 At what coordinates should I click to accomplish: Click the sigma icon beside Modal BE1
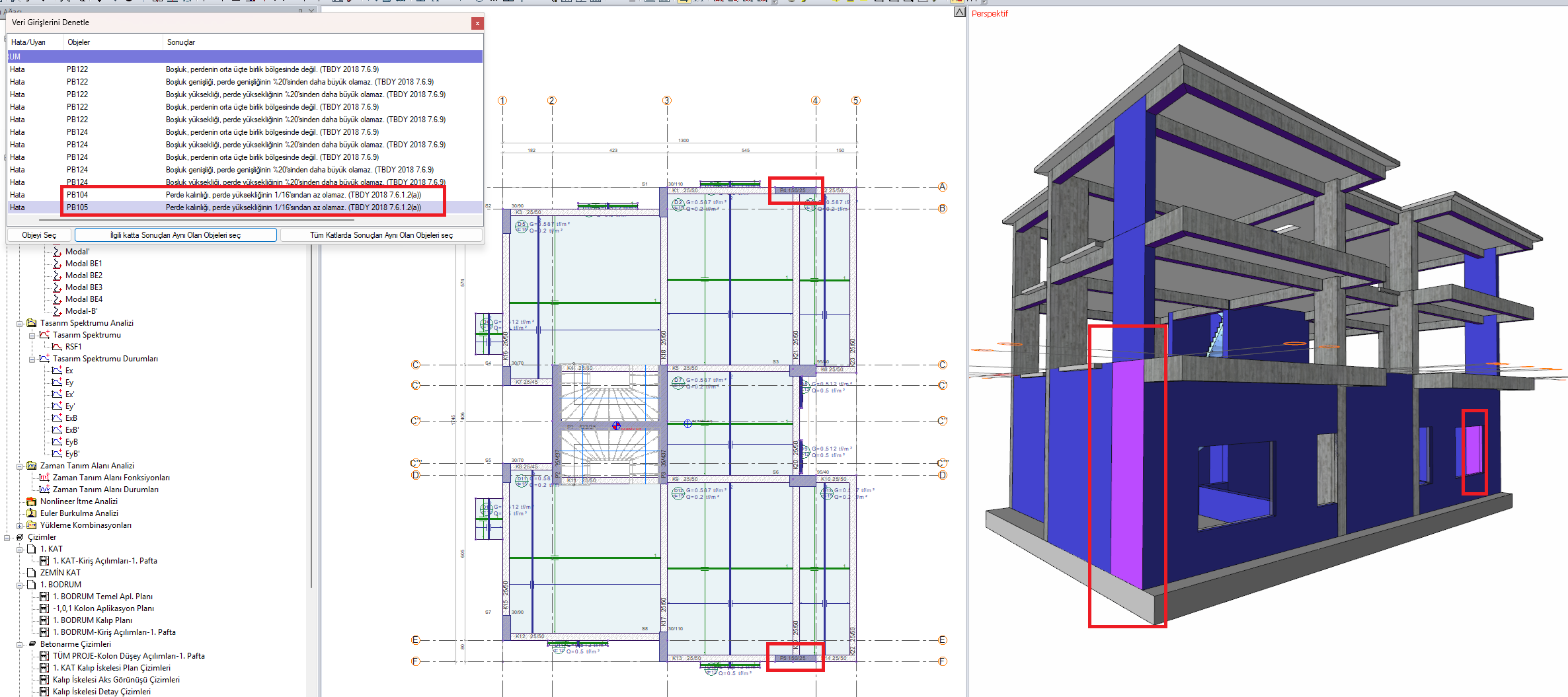click(x=58, y=264)
